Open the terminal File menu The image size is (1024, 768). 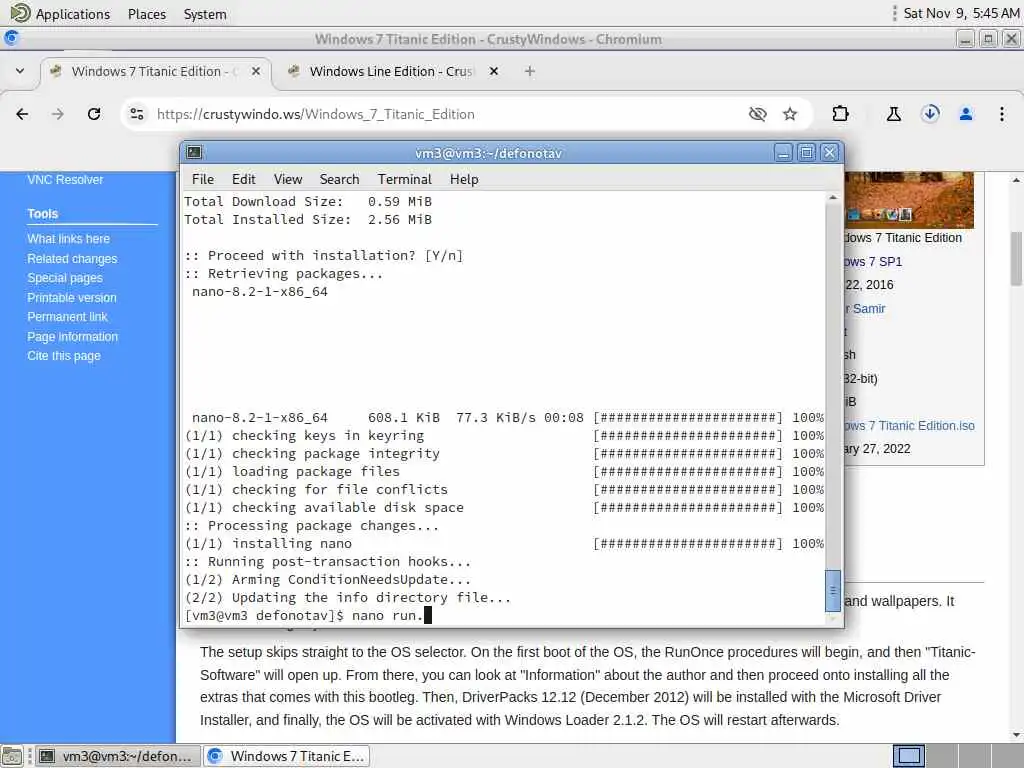[x=202, y=179]
